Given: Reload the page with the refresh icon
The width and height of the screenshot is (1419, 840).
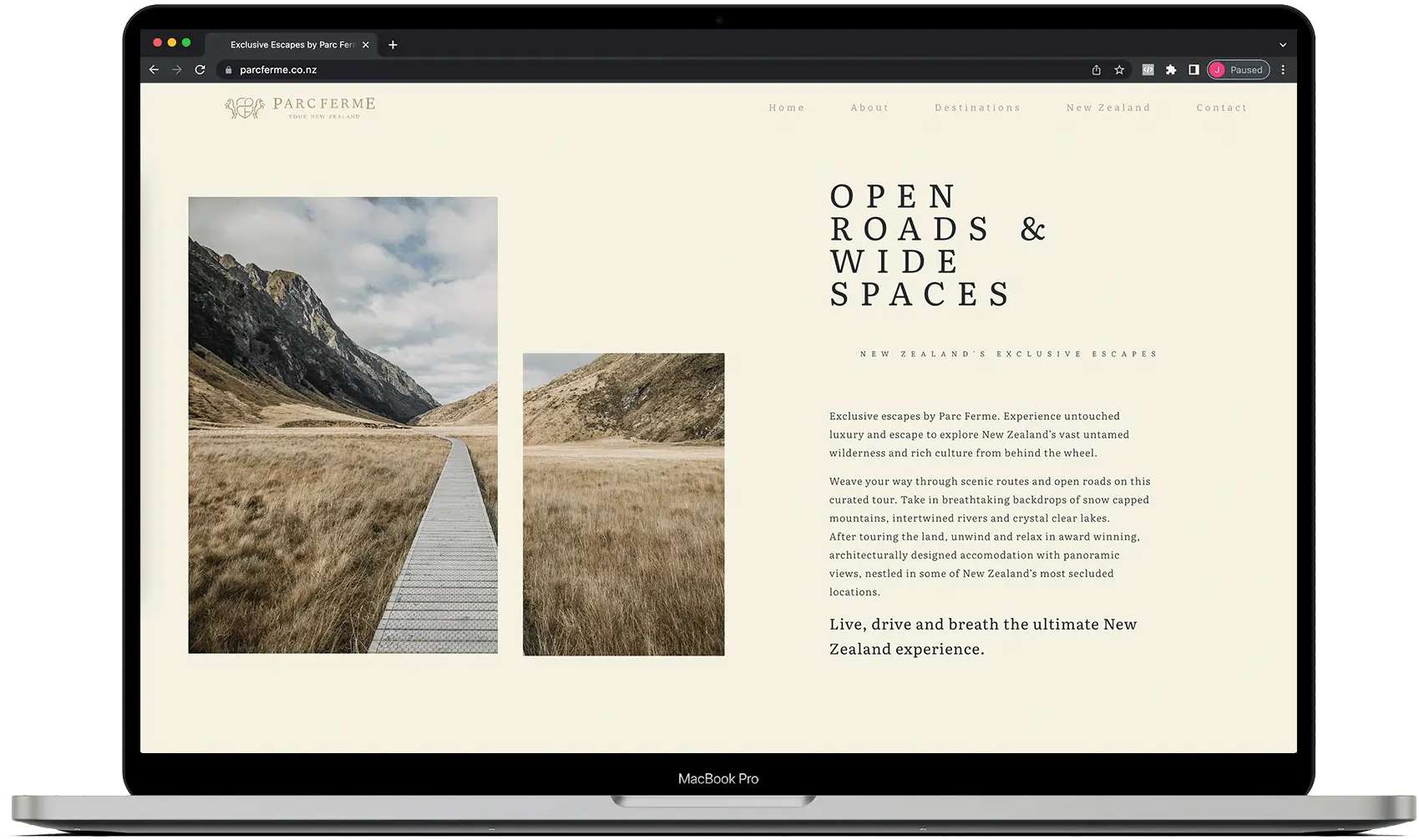Looking at the screenshot, I should click(200, 69).
